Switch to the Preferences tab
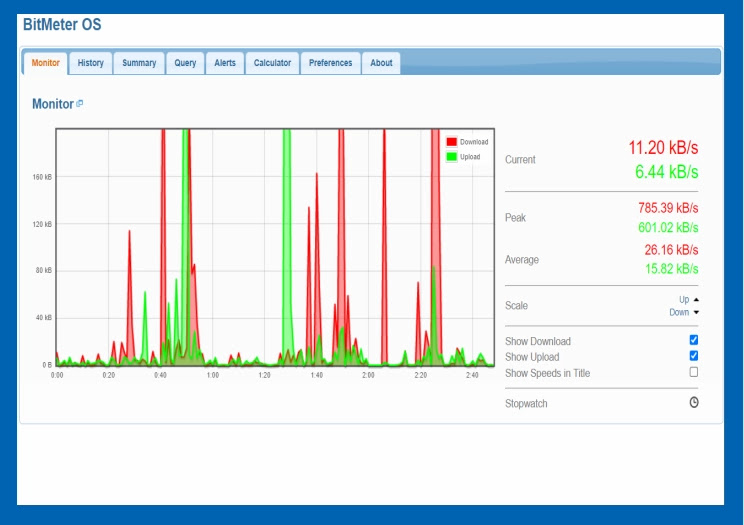Screen dimensions: 744x525 [x=331, y=63]
